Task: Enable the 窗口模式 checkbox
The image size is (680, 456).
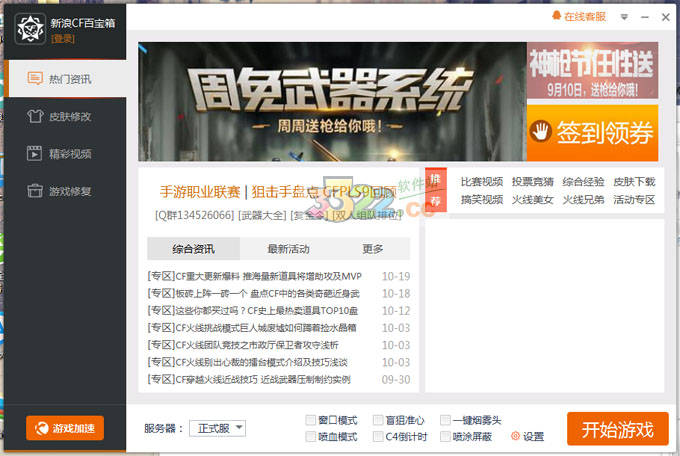Action: coord(311,421)
